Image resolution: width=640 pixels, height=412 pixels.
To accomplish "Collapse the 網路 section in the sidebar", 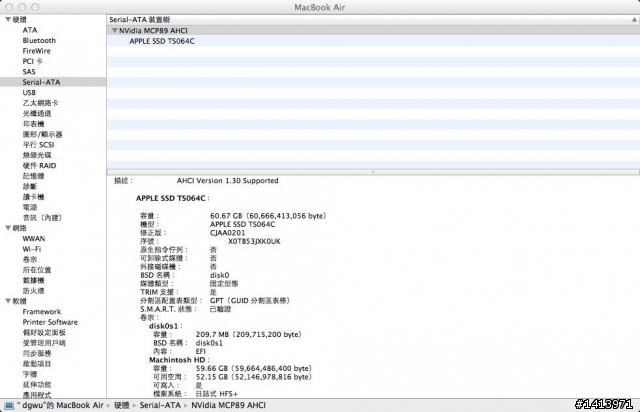I will (8, 228).
